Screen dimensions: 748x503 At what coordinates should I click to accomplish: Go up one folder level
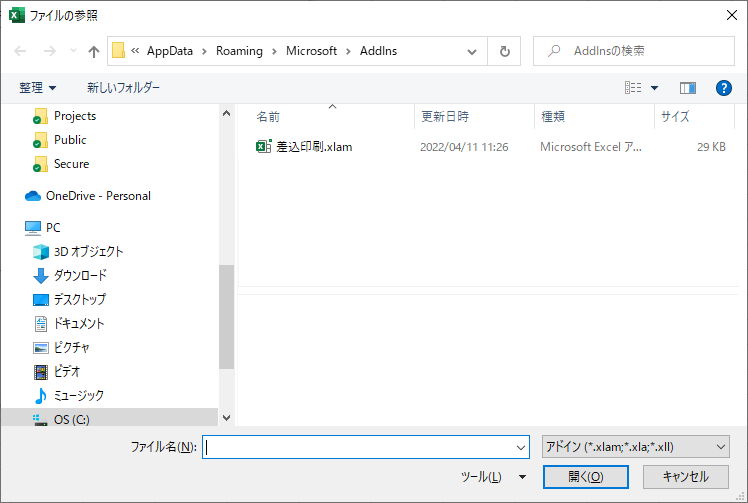(x=94, y=51)
